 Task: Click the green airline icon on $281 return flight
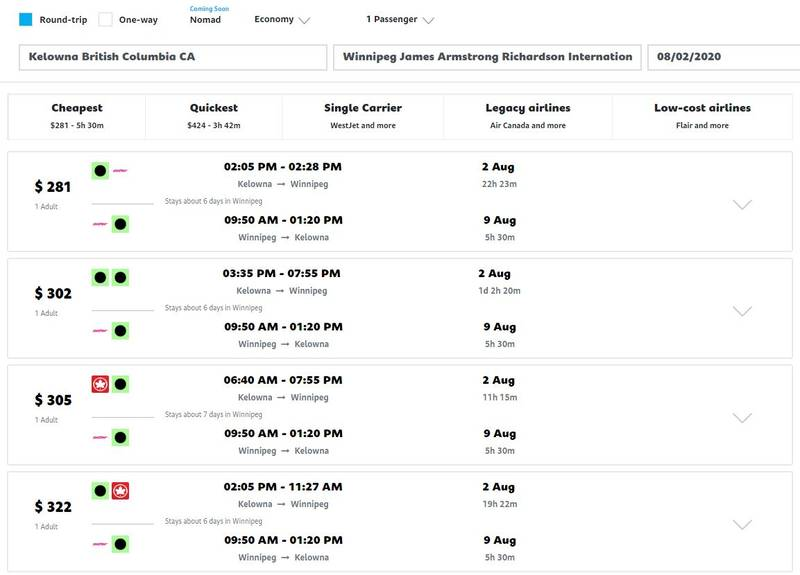click(x=120, y=224)
